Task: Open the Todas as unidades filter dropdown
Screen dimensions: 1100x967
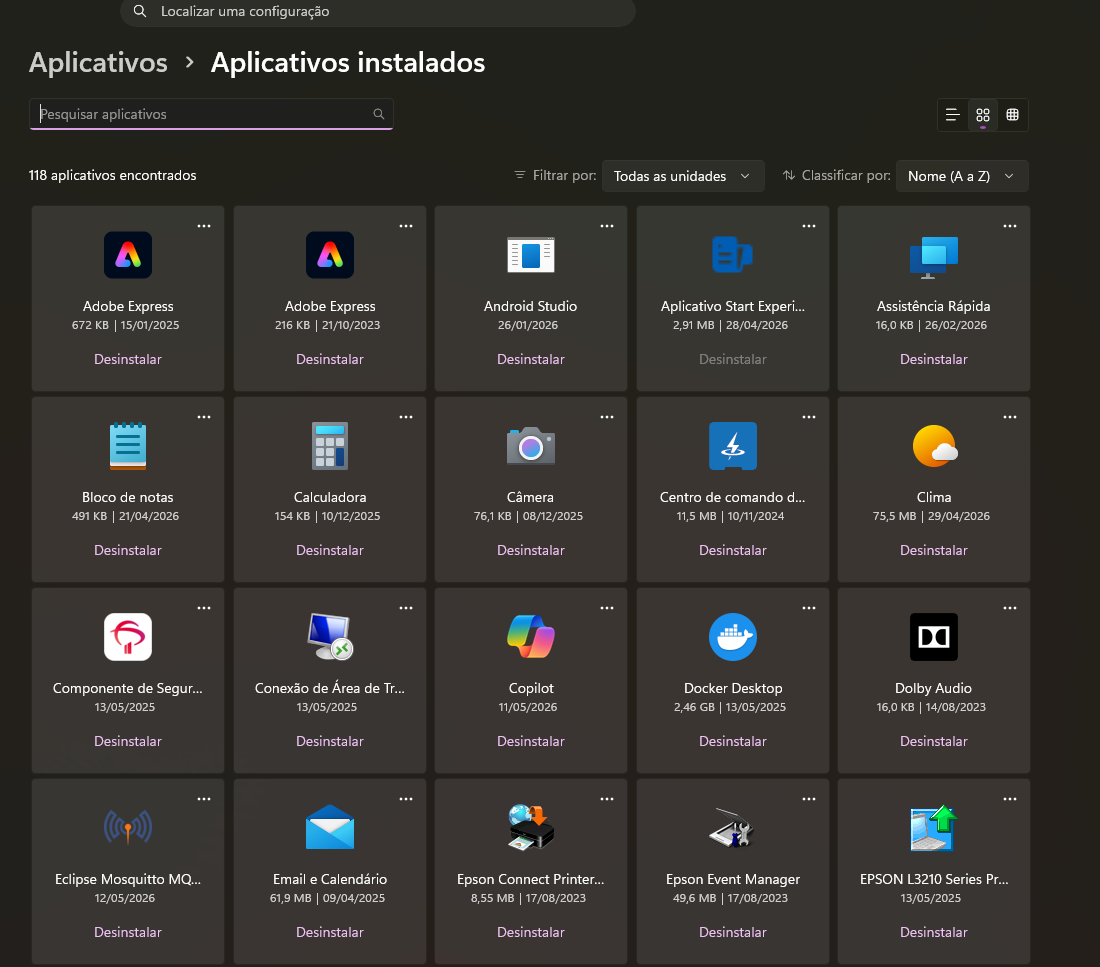Action: point(683,176)
